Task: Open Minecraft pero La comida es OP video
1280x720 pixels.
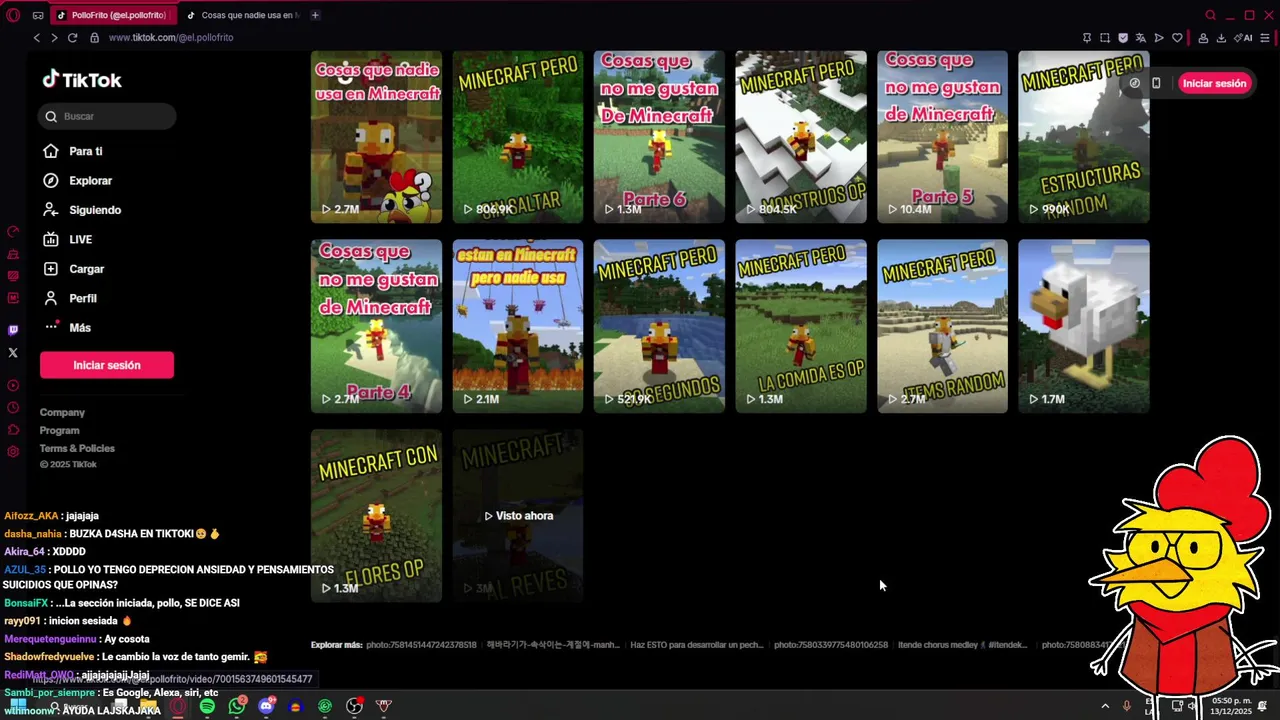Action: click(801, 326)
